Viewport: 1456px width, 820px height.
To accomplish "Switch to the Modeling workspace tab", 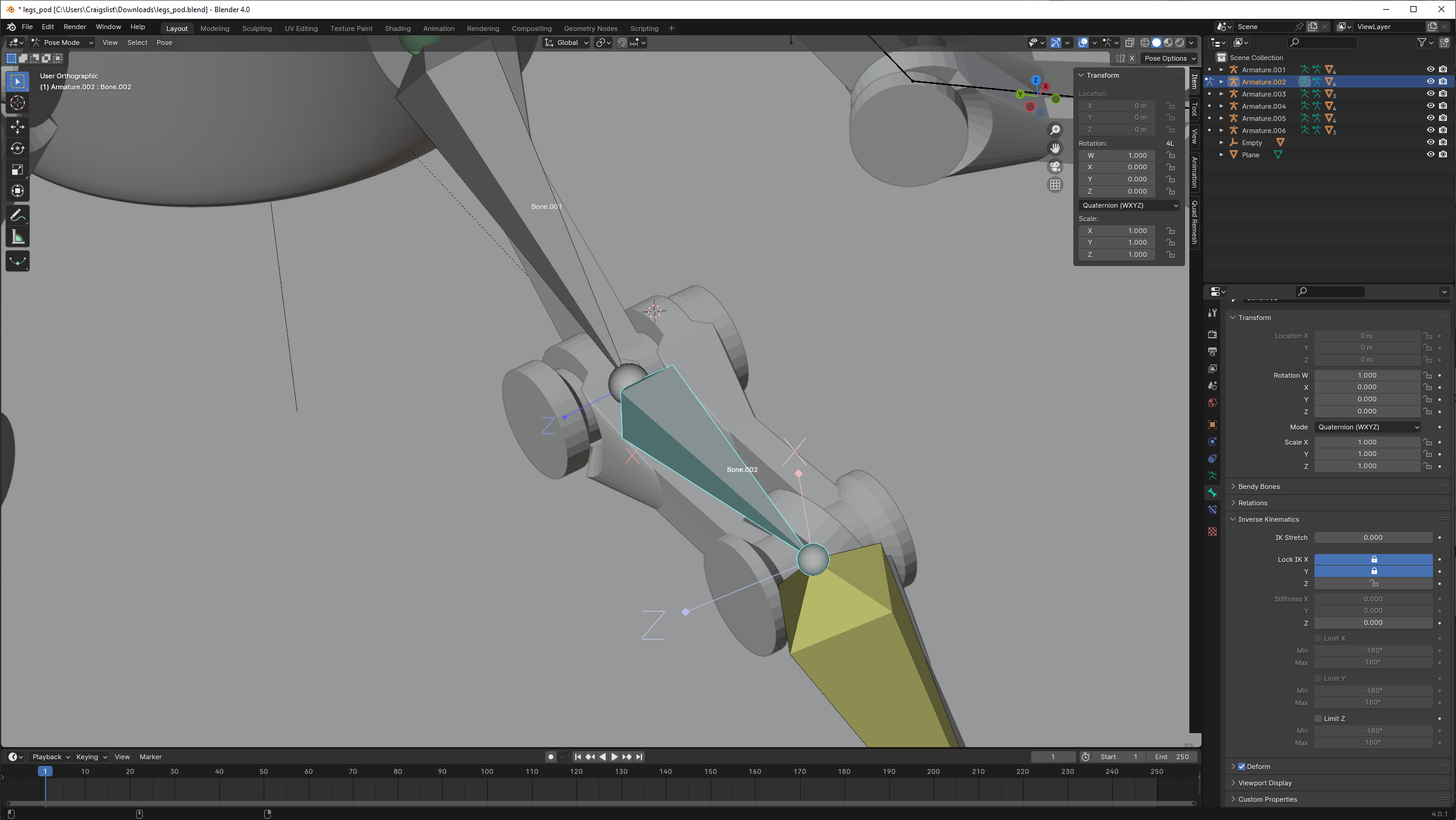I will 215,29.
